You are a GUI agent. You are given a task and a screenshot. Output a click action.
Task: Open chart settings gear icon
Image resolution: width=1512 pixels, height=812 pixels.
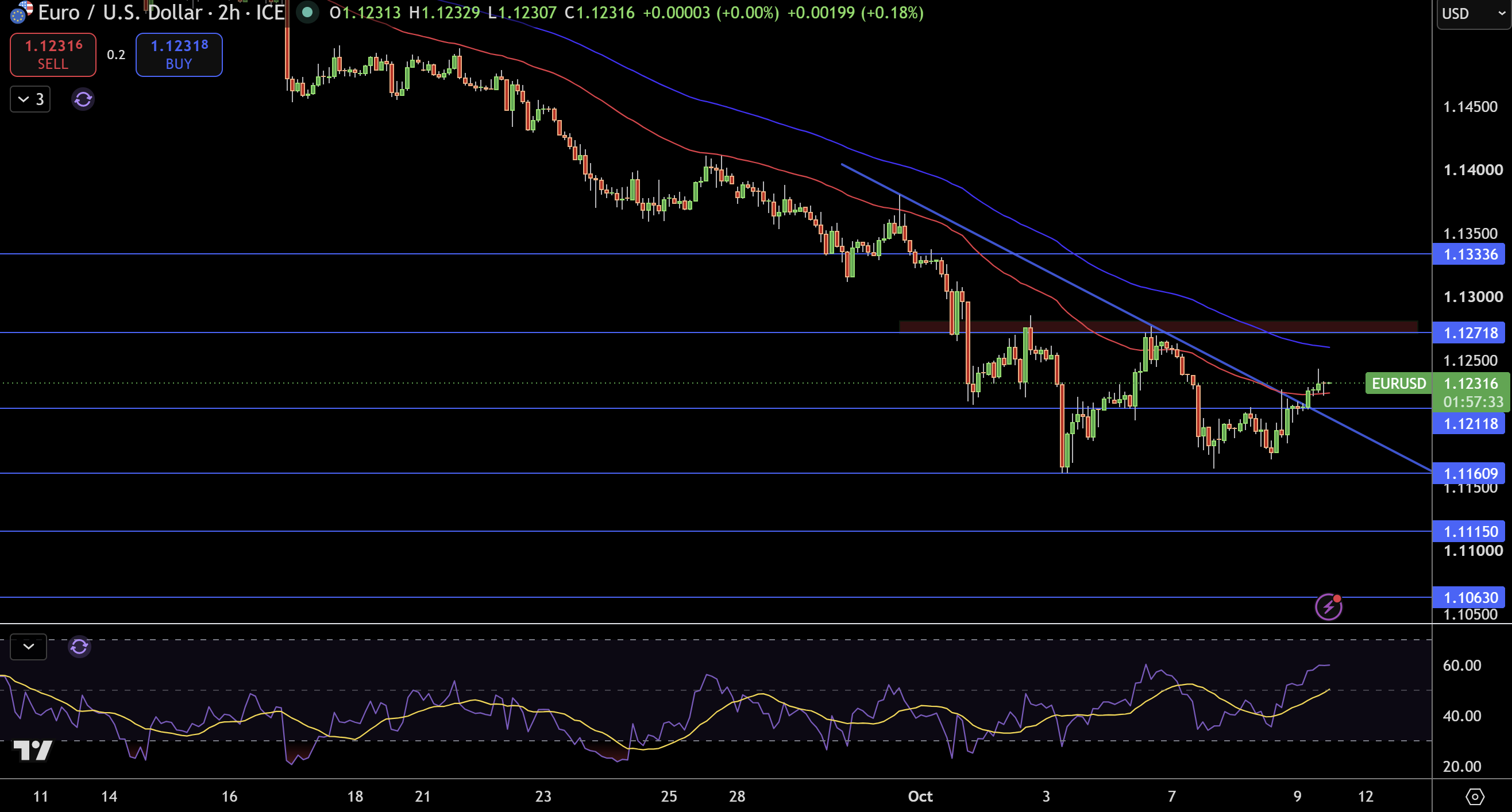1475,796
